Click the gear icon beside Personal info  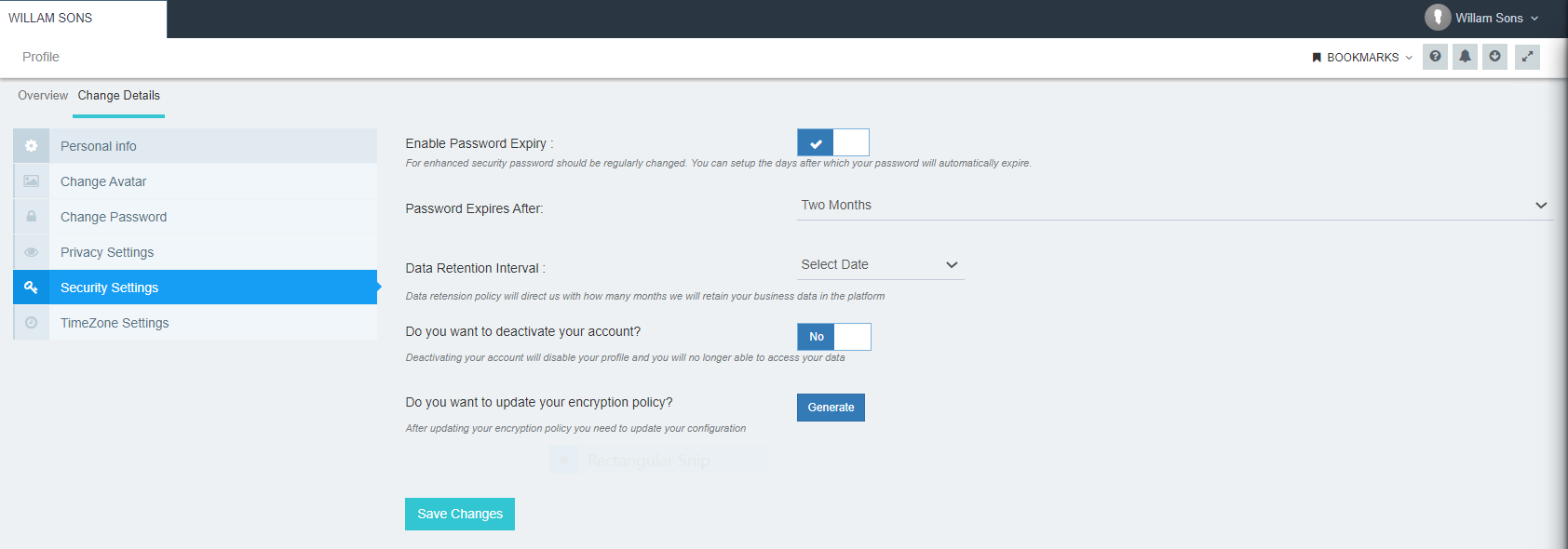point(31,146)
